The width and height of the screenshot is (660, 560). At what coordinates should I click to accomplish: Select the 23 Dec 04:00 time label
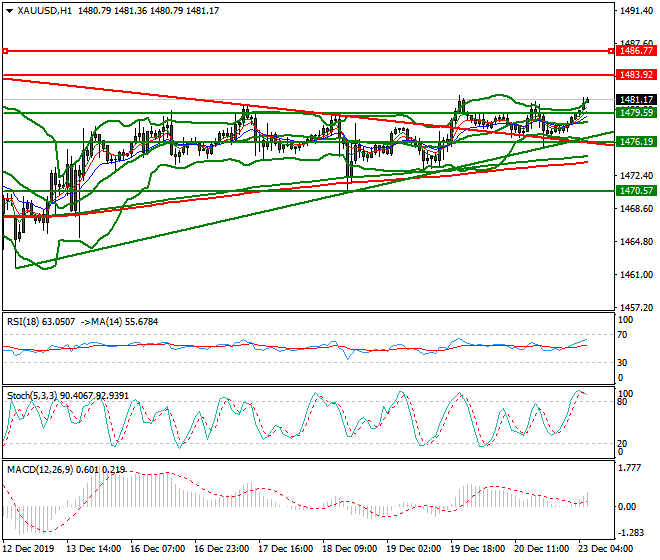[606, 549]
